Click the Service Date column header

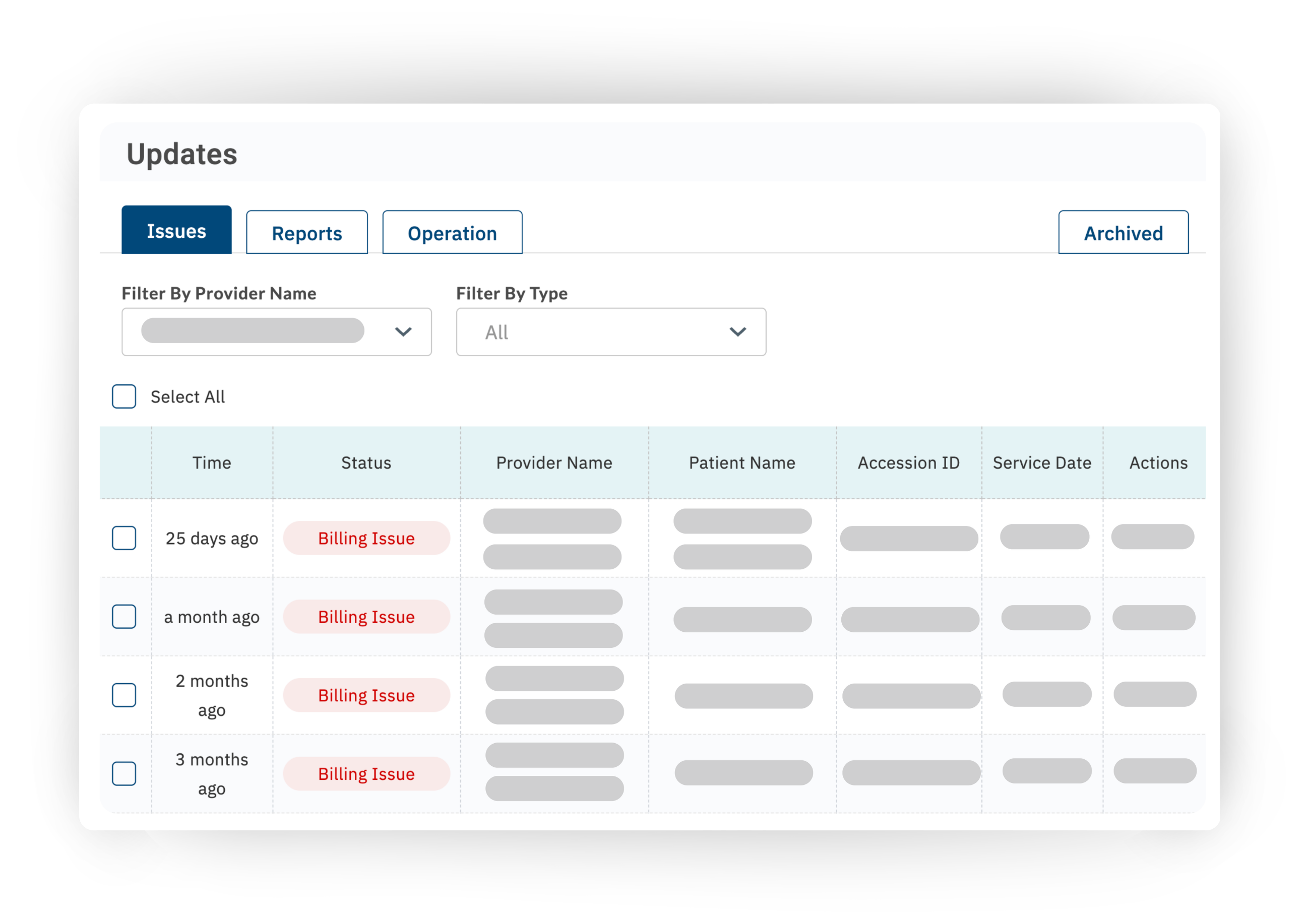pos(1041,463)
